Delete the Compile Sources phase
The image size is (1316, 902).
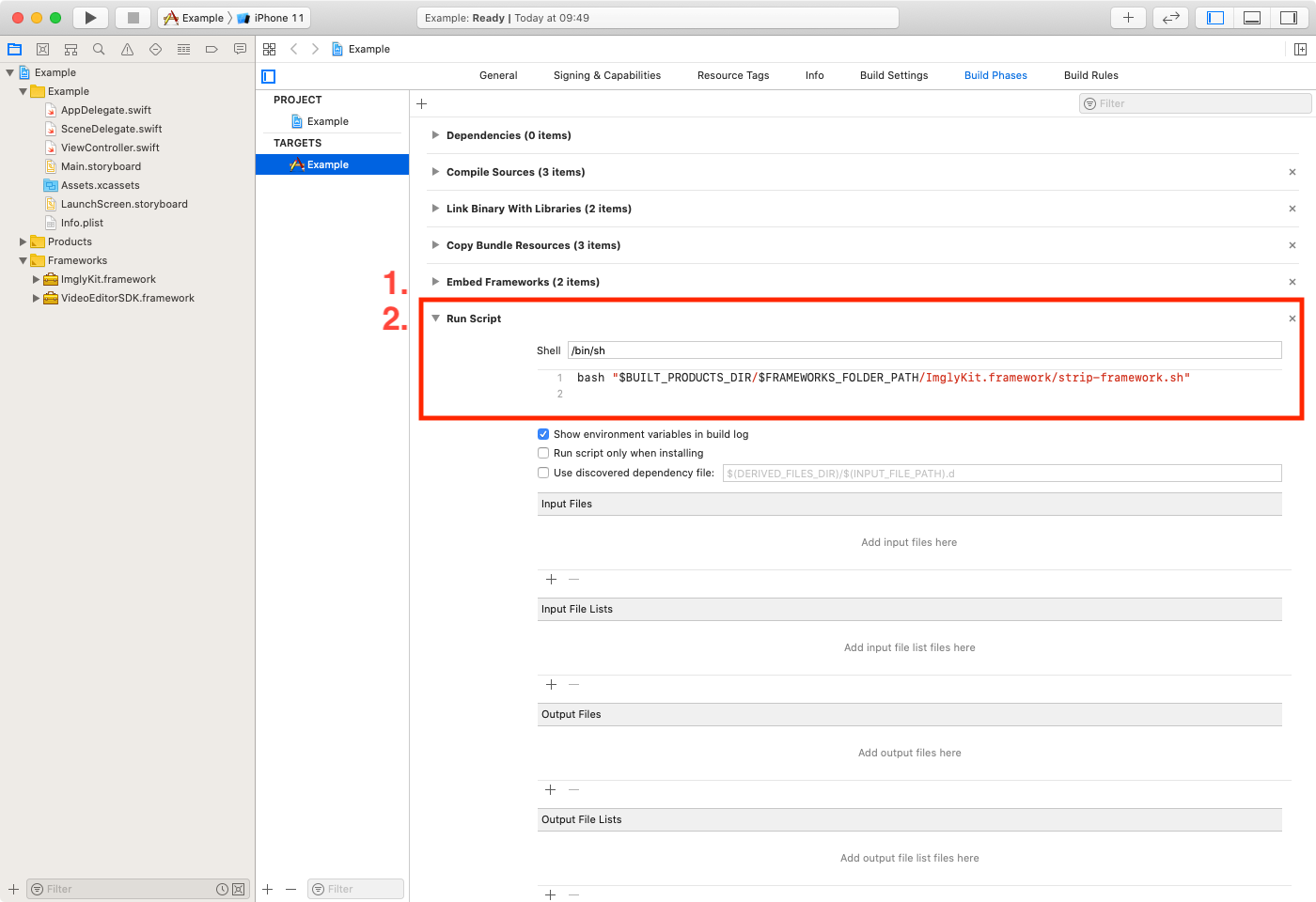(1292, 172)
